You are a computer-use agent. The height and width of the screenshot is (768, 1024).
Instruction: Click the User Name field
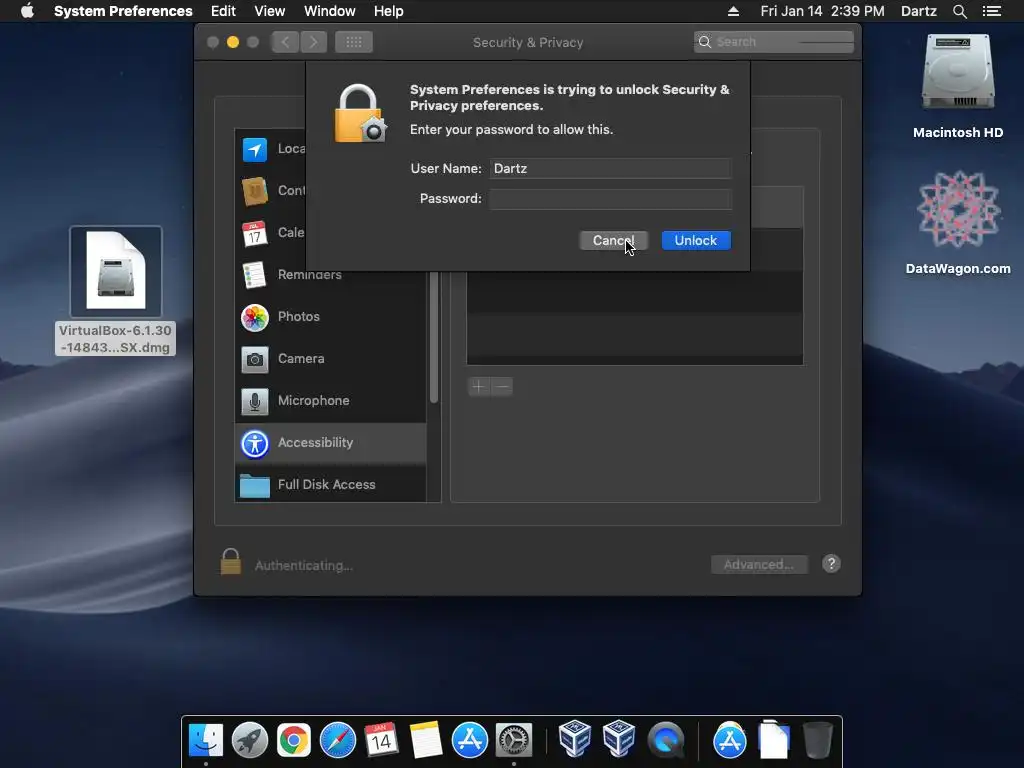tap(611, 168)
